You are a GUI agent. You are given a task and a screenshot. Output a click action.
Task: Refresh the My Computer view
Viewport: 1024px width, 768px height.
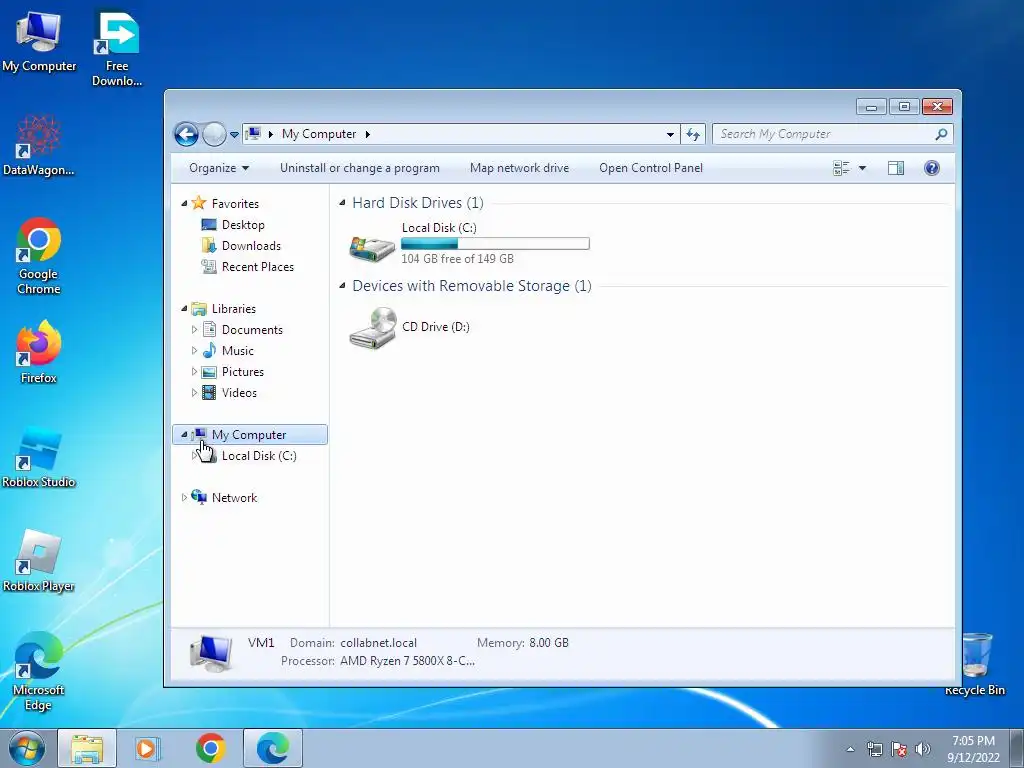point(693,135)
